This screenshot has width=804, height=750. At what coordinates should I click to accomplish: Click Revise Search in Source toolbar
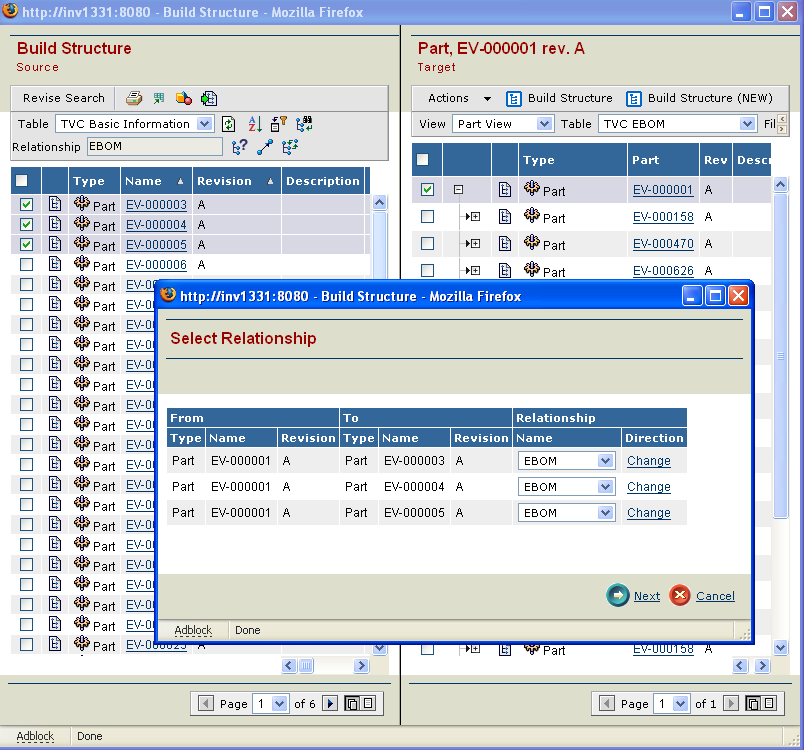coord(64,98)
